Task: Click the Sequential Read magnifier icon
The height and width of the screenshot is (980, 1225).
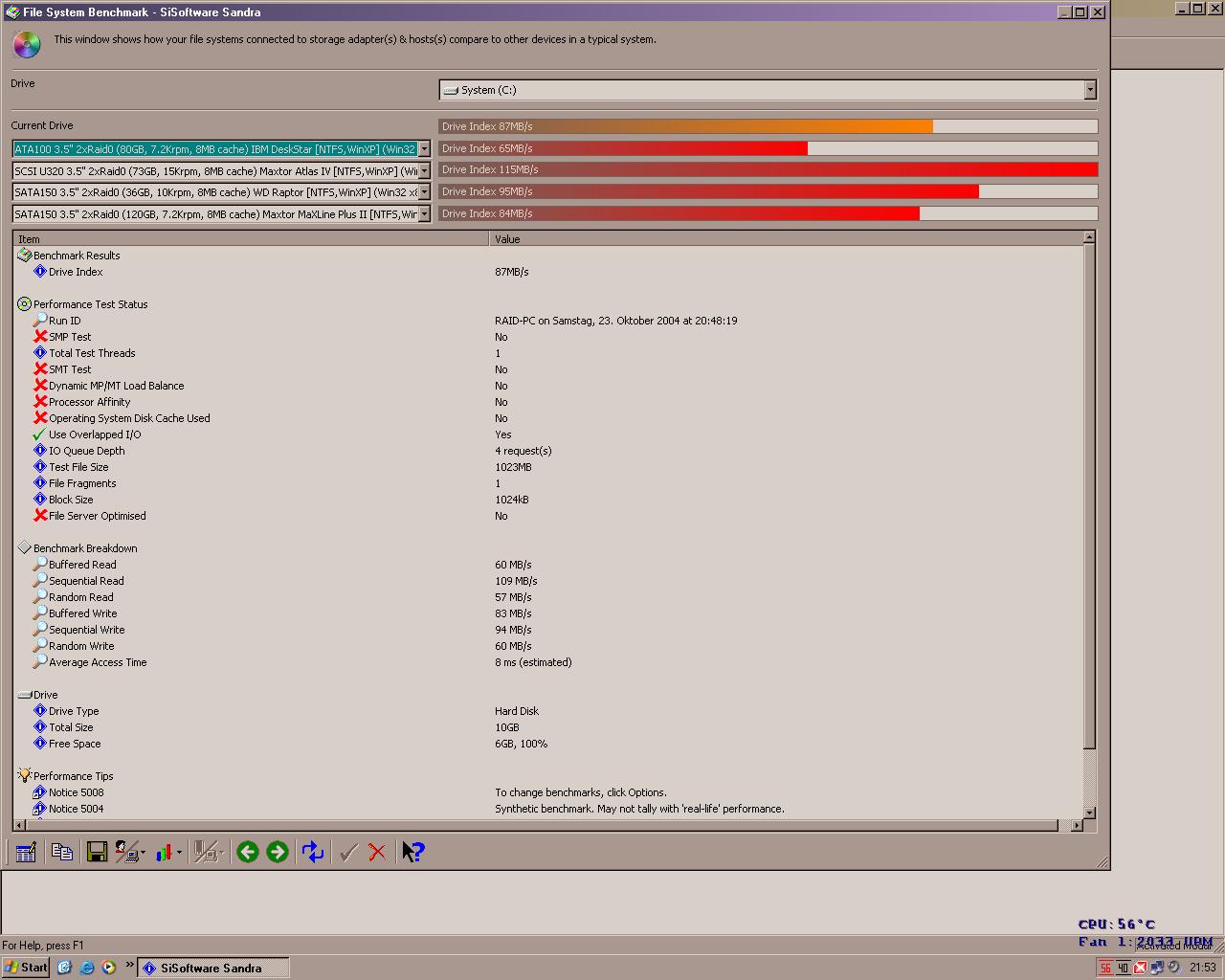Action: [40, 581]
